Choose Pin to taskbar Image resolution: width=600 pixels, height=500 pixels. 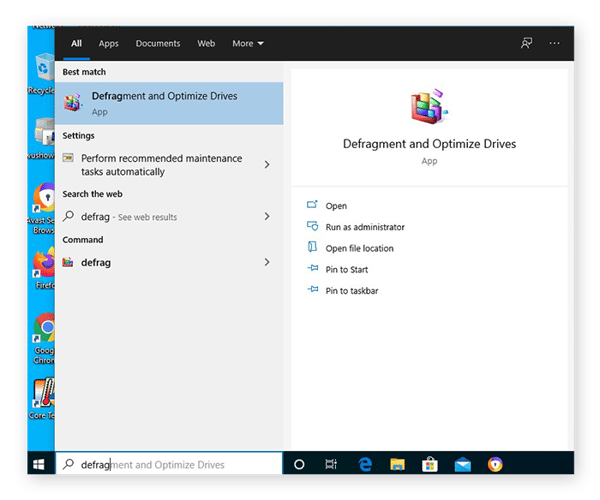(x=352, y=291)
